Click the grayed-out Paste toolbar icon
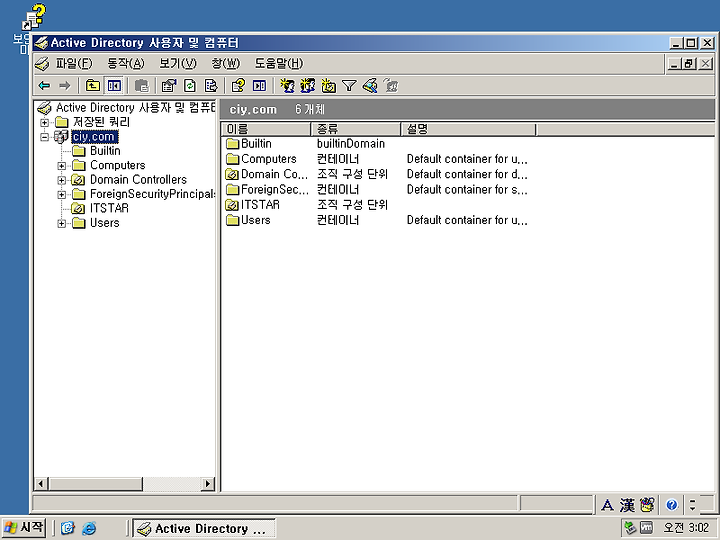 pyautogui.click(x=142, y=85)
